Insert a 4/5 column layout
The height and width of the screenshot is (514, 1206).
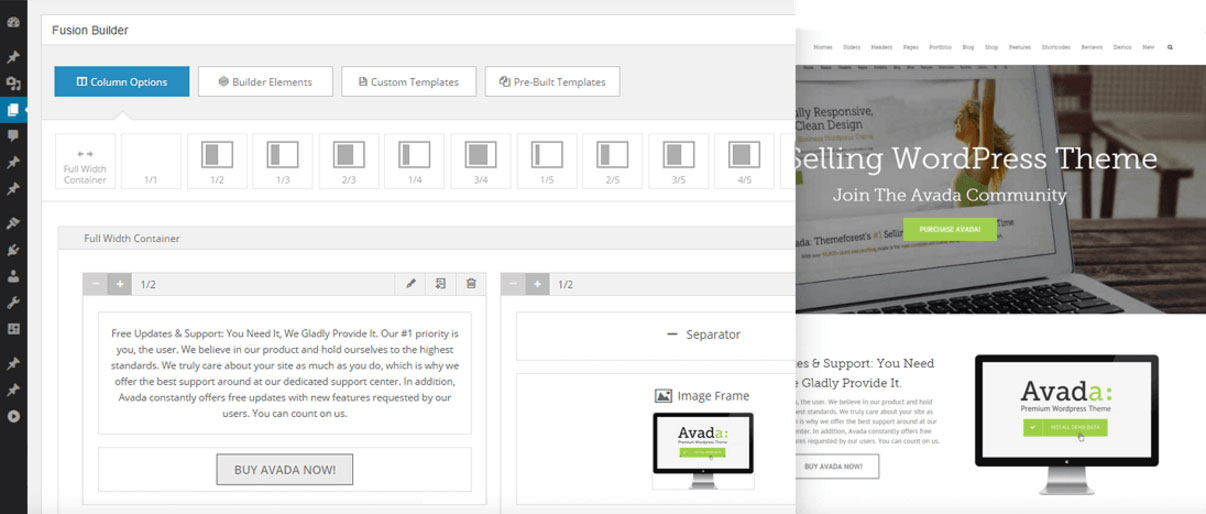click(x=745, y=161)
